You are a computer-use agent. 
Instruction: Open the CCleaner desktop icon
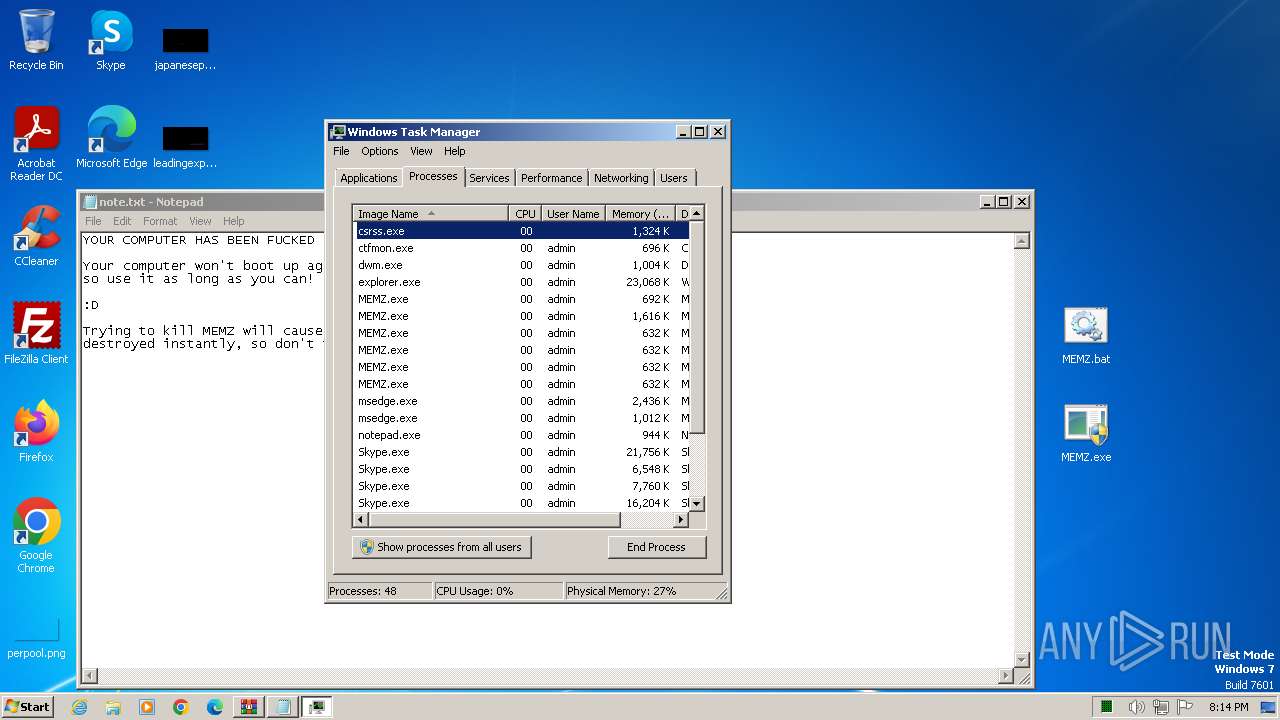point(36,236)
